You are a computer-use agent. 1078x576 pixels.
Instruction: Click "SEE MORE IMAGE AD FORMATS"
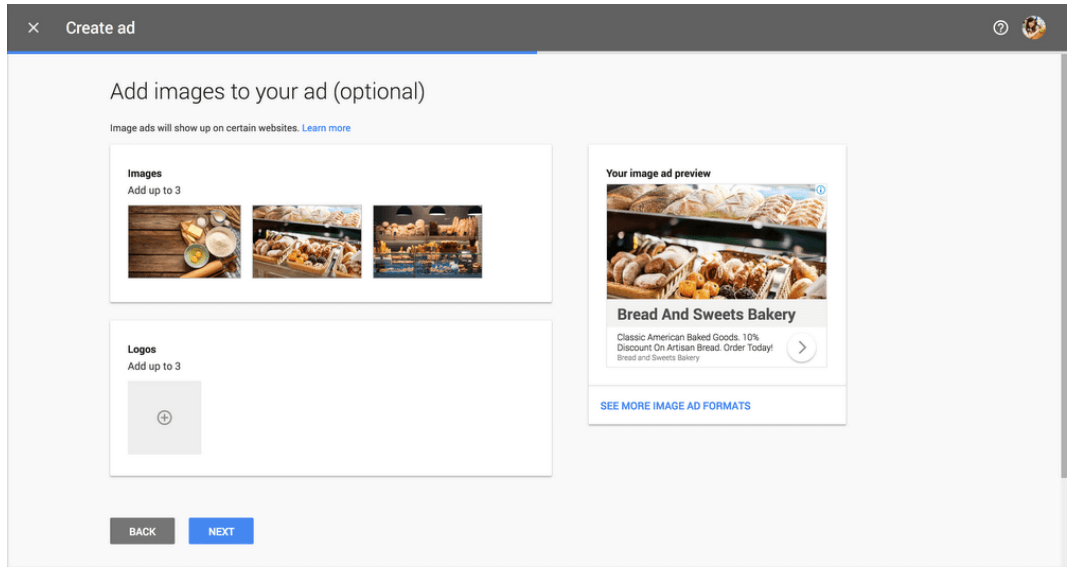tap(674, 405)
